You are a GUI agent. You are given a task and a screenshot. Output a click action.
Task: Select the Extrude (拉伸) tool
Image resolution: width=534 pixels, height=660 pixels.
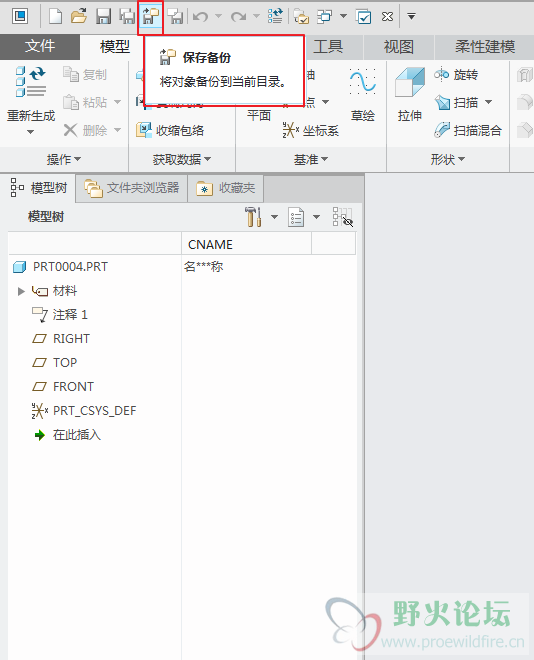409,95
